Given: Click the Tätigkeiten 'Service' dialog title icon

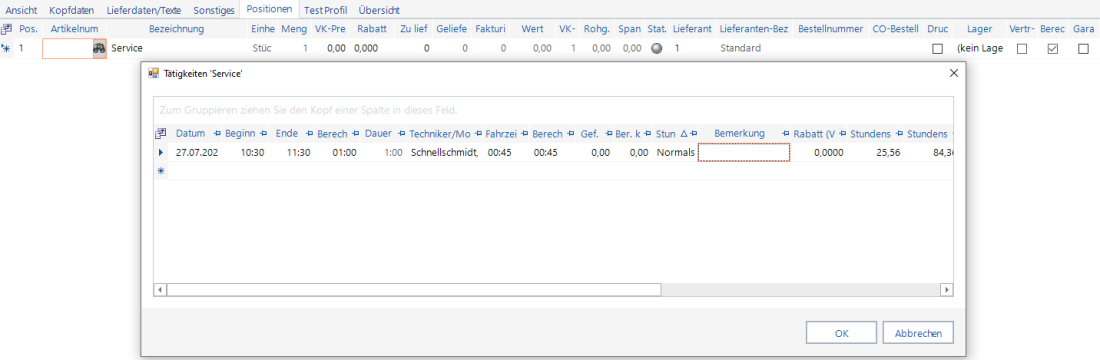Looking at the screenshot, I should coord(154,73).
